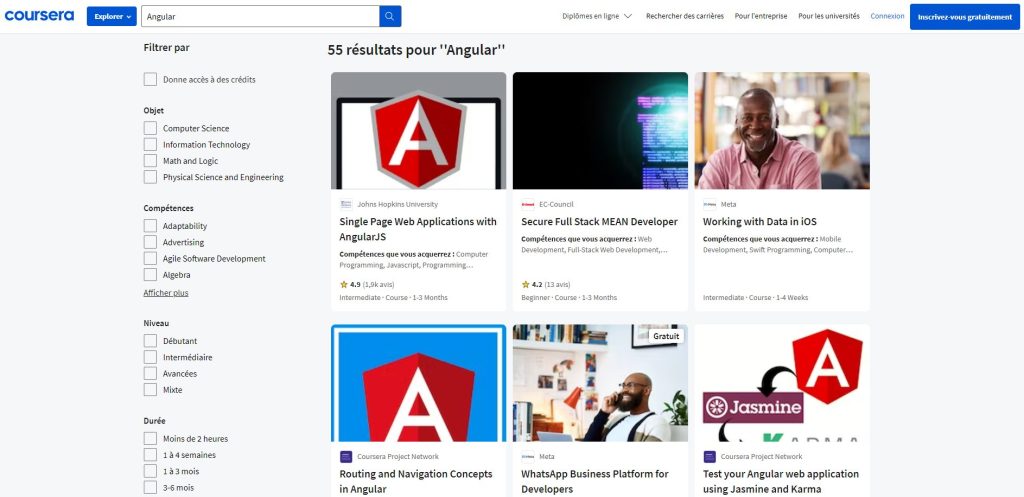The image size is (1024, 497).
Task: Expand the 'Diplômes en ligne' menu
Action: (x=597, y=16)
